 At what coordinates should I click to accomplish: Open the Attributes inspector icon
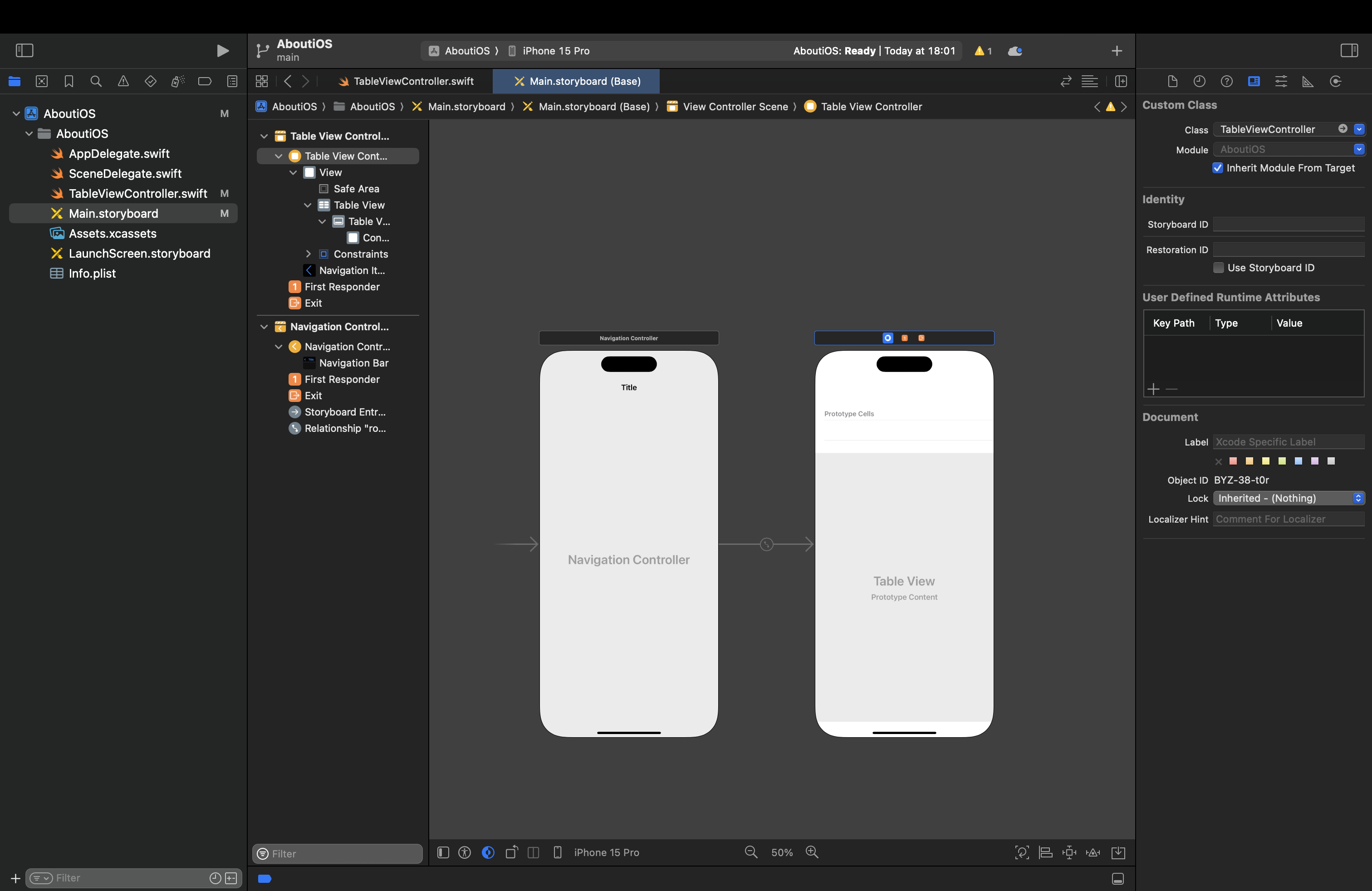1281,81
